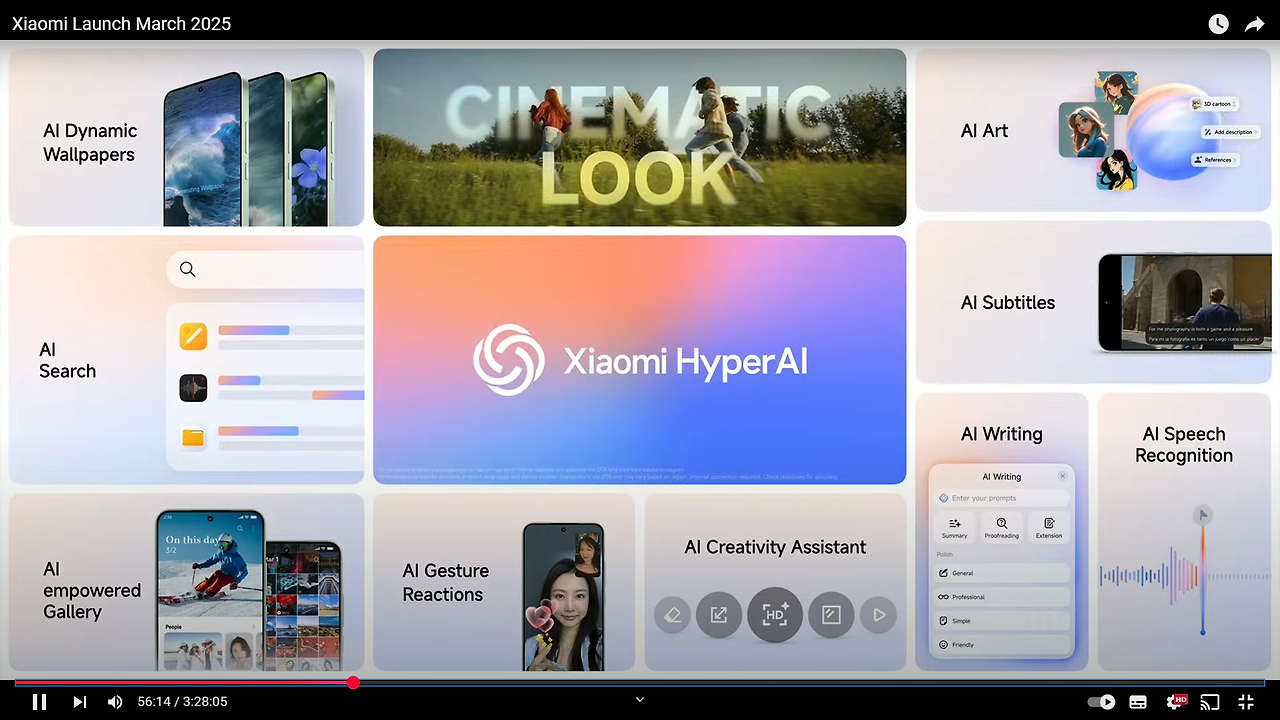
Task: Click the AI Creativity Assistant heading
Action: tap(775, 547)
